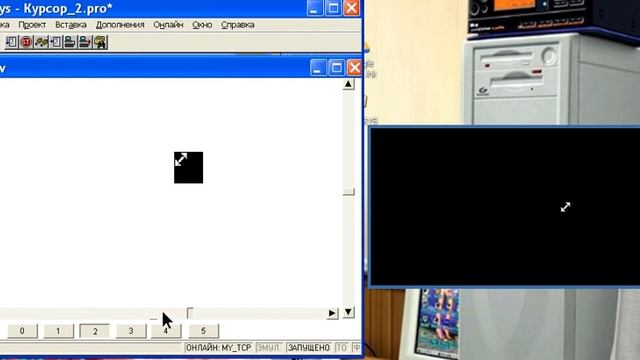Open the Онлайн menu
Image resolution: width=640 pixels, height=360 pixels.
click(168, 24)
